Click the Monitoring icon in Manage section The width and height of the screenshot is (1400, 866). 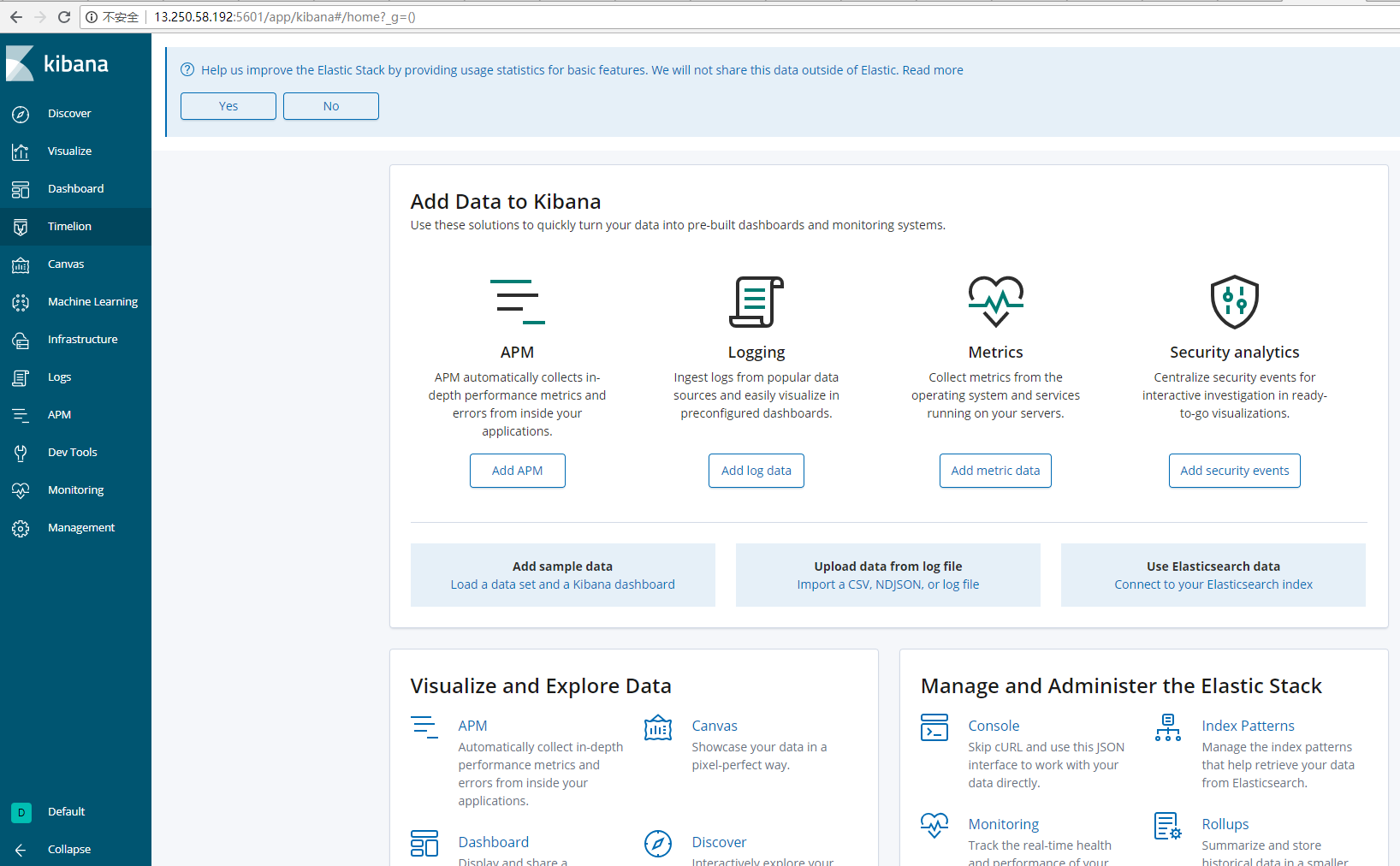click(934, 827)
